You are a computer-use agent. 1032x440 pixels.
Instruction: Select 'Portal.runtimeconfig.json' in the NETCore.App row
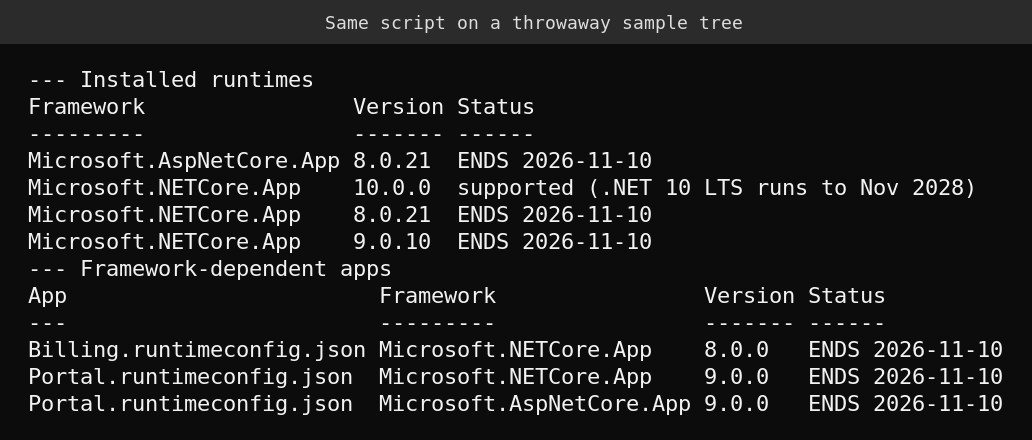pos(191,377)
